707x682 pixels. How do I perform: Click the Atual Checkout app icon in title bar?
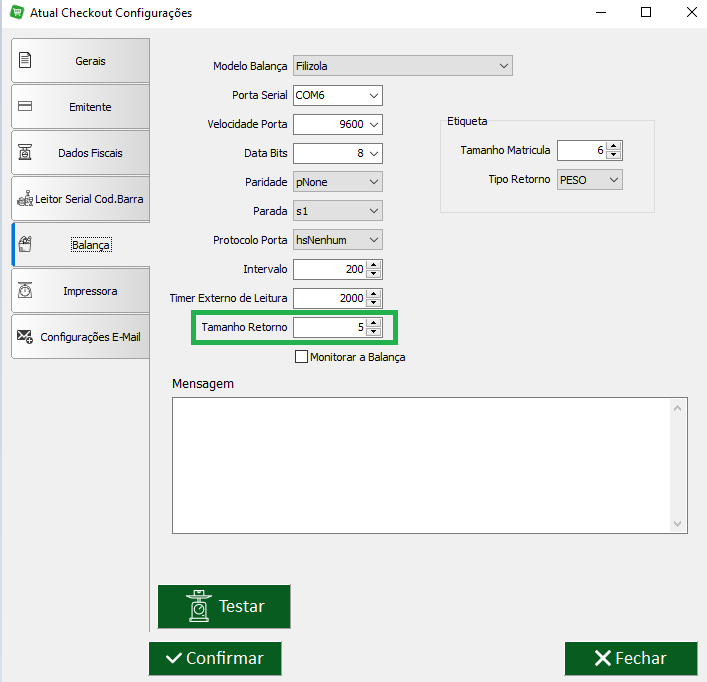[x=17, y=12]
